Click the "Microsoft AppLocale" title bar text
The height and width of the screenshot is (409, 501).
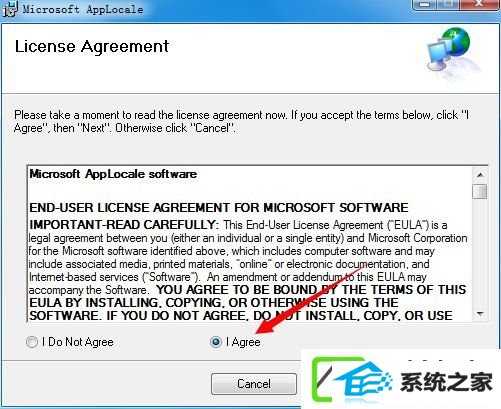pos(83,9)
